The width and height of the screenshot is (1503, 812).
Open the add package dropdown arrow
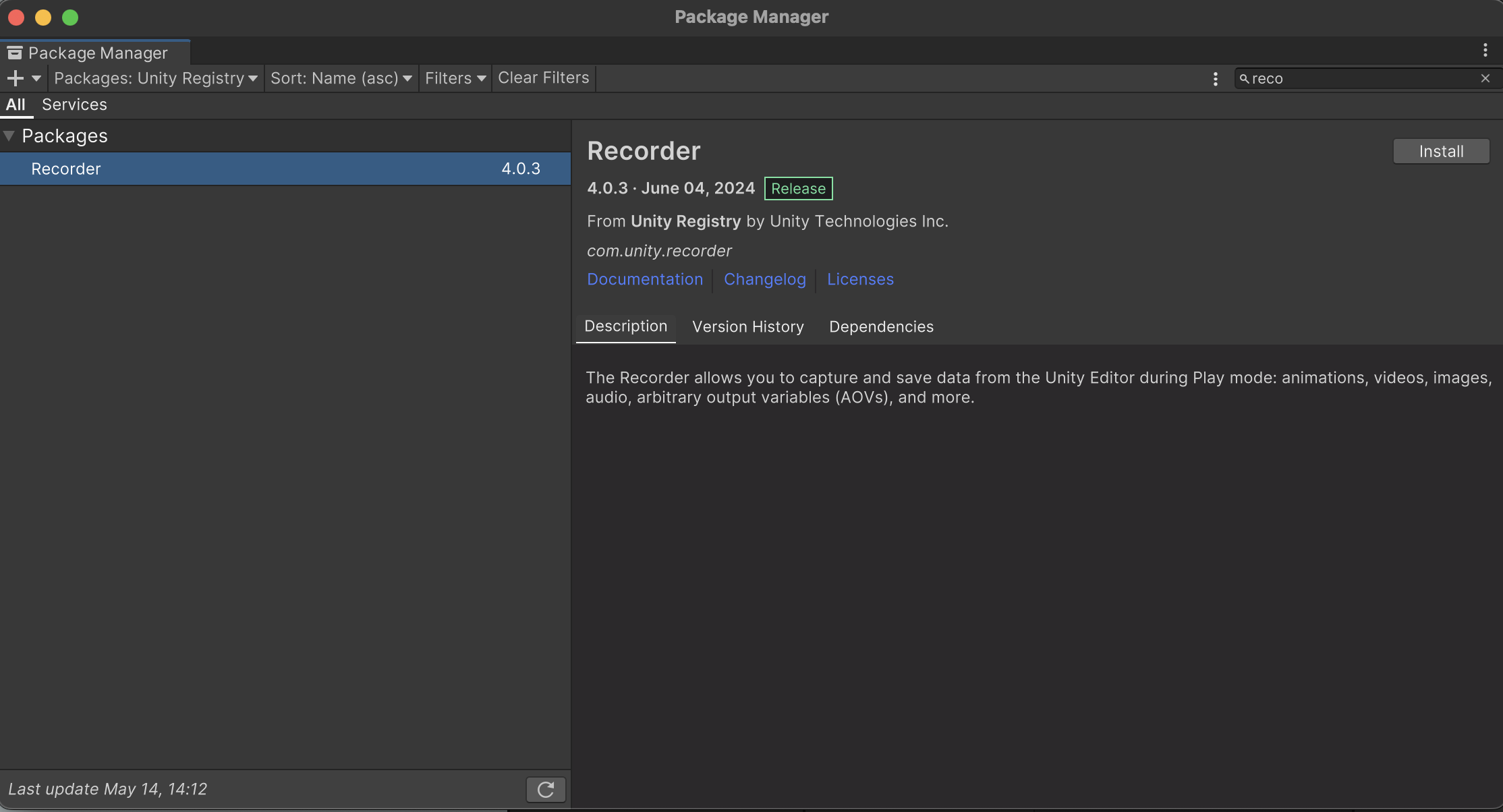click(x=36, y=78)
